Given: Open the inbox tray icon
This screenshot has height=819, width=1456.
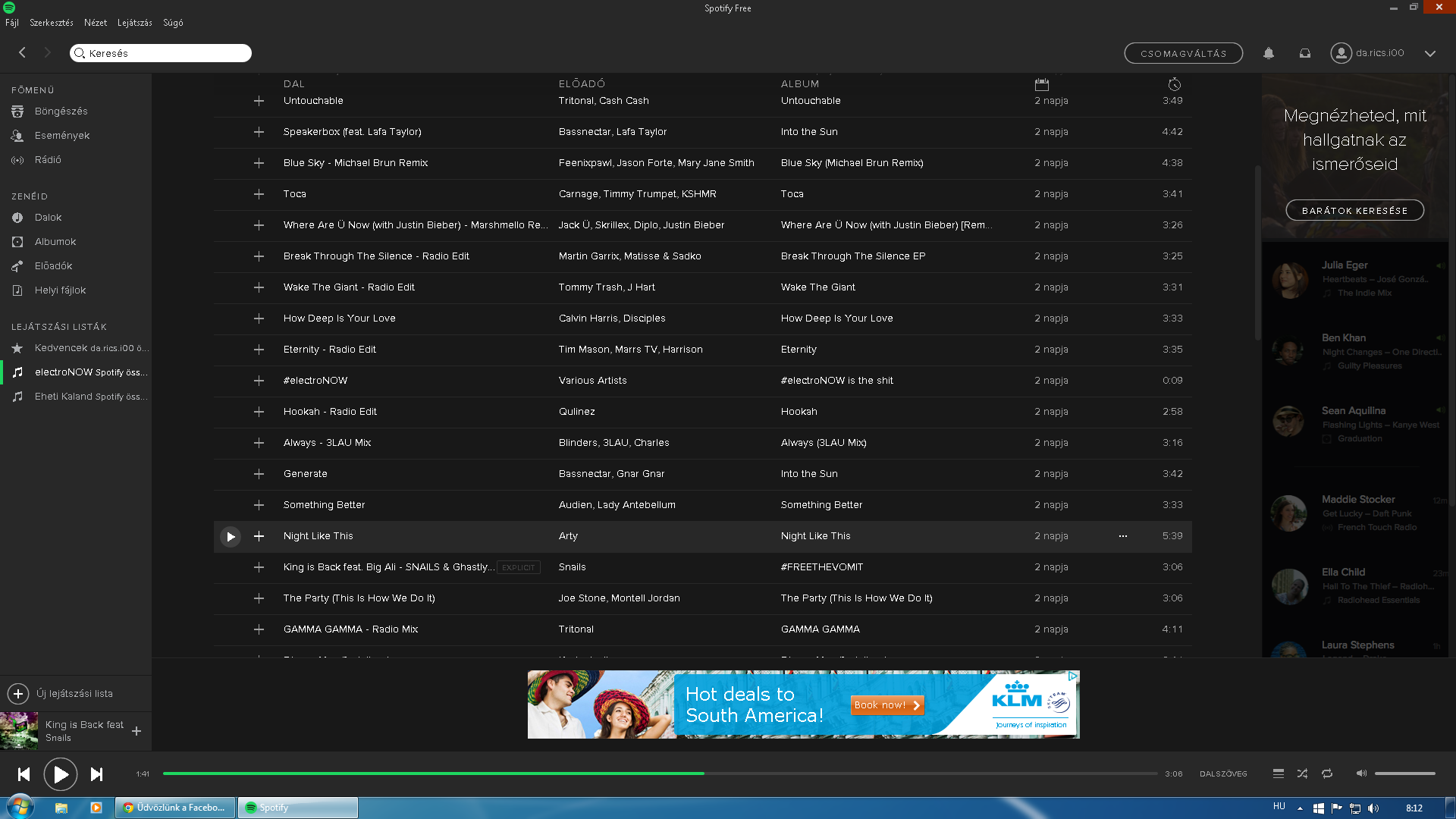Looking at the screenshot, I should click(1305, 53).
